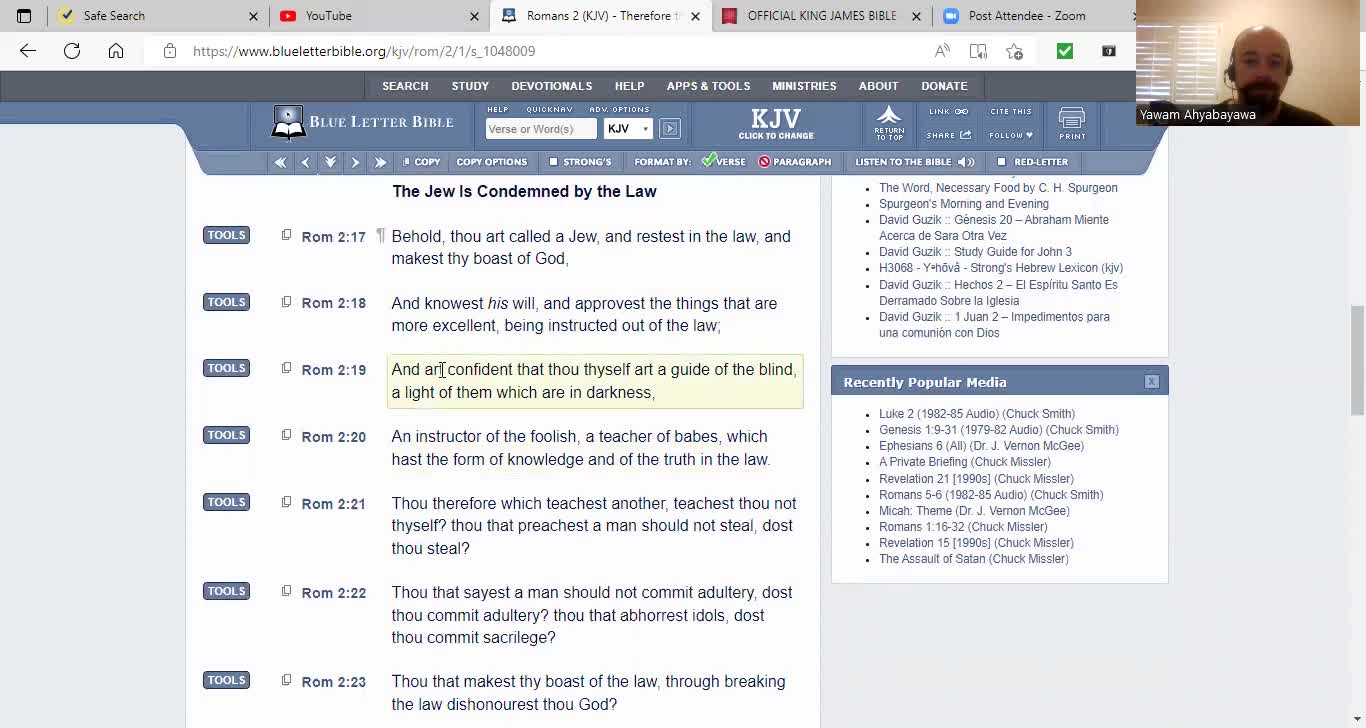Click the copy icon beside Rom 2:19
Screen dimensions: 1366x728
286,368
